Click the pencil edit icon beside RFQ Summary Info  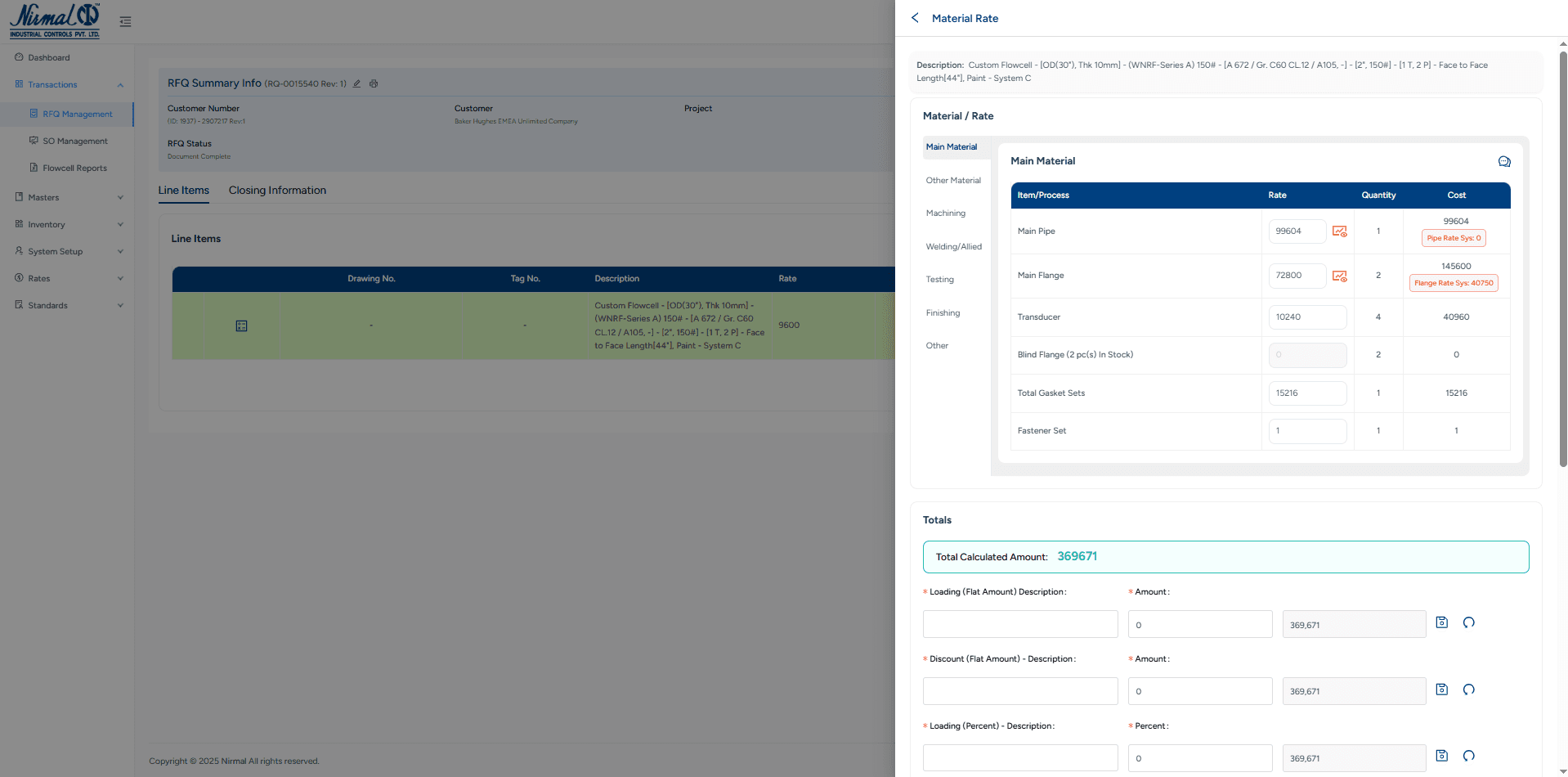point(356,83)
